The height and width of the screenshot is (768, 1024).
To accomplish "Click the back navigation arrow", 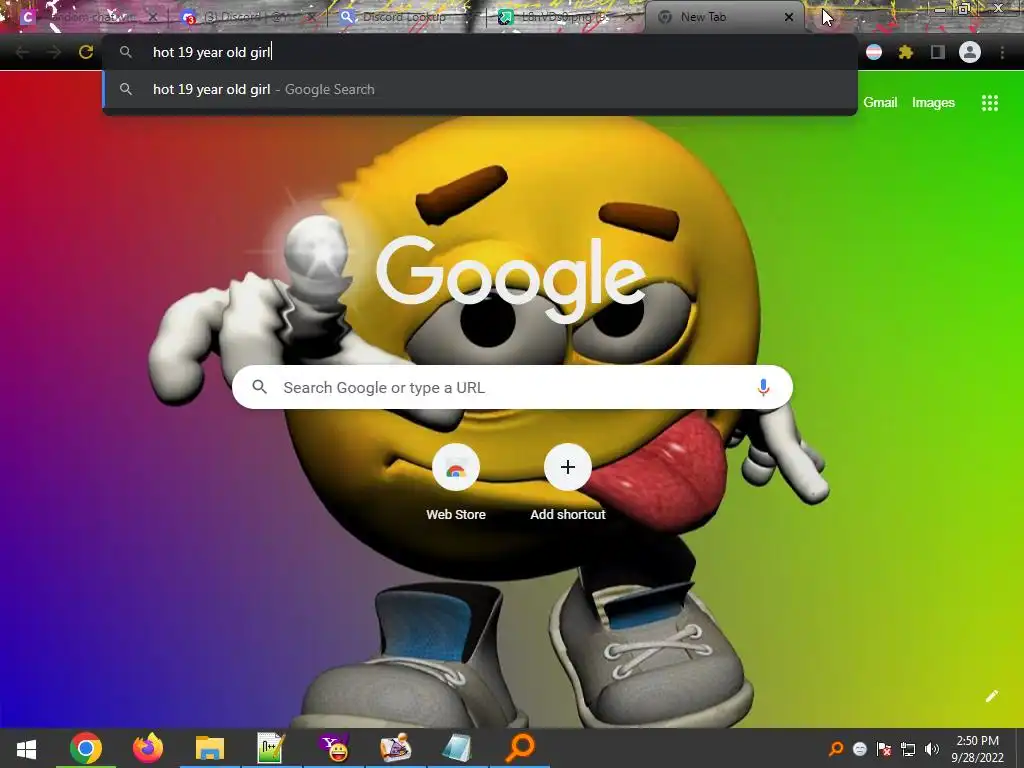I will click(22, 52).
